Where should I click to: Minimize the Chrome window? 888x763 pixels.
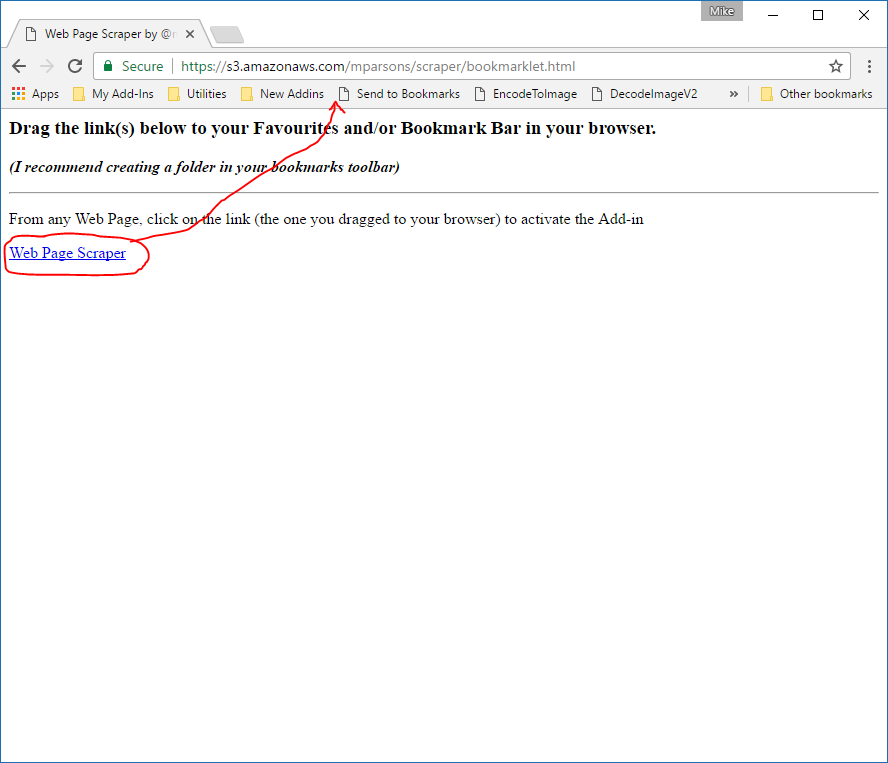(773, 15)
